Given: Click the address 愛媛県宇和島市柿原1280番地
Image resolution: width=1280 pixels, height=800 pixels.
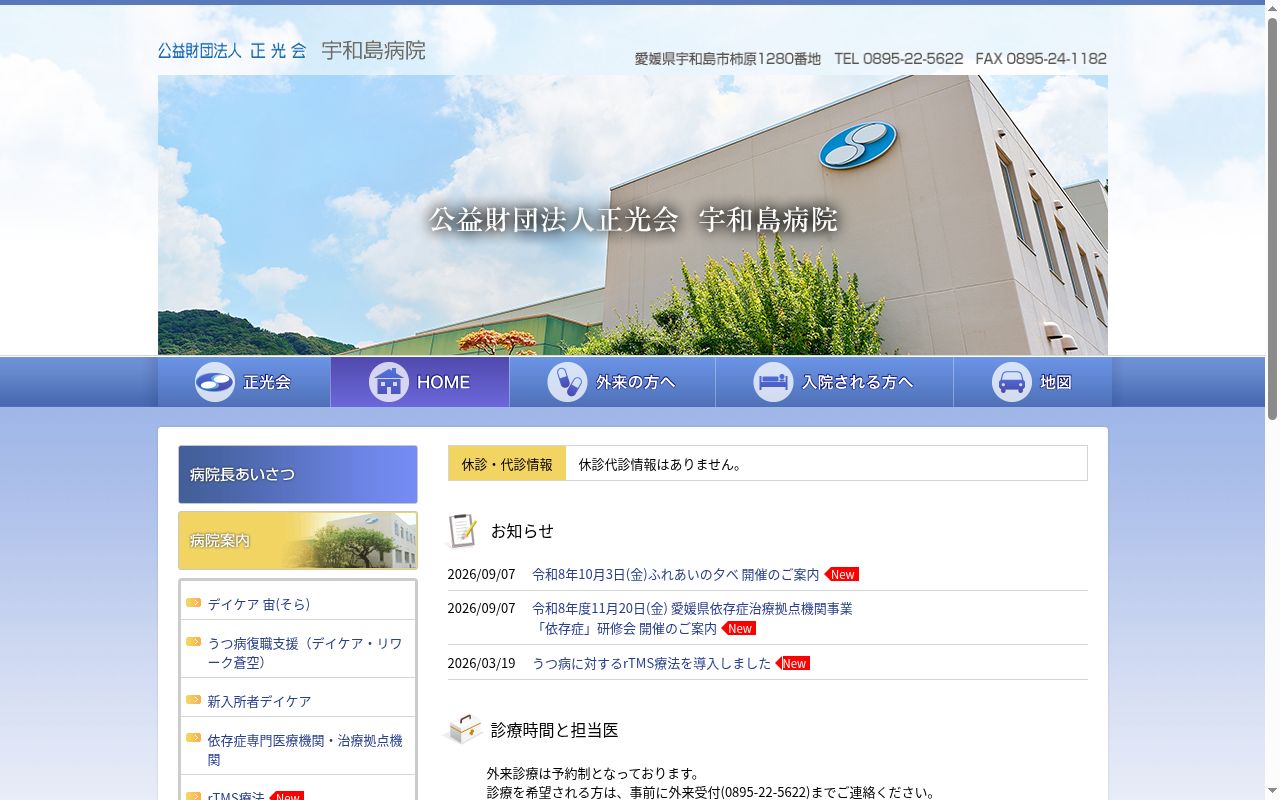Looking at the screenshot, I should (x=728, y=59).
